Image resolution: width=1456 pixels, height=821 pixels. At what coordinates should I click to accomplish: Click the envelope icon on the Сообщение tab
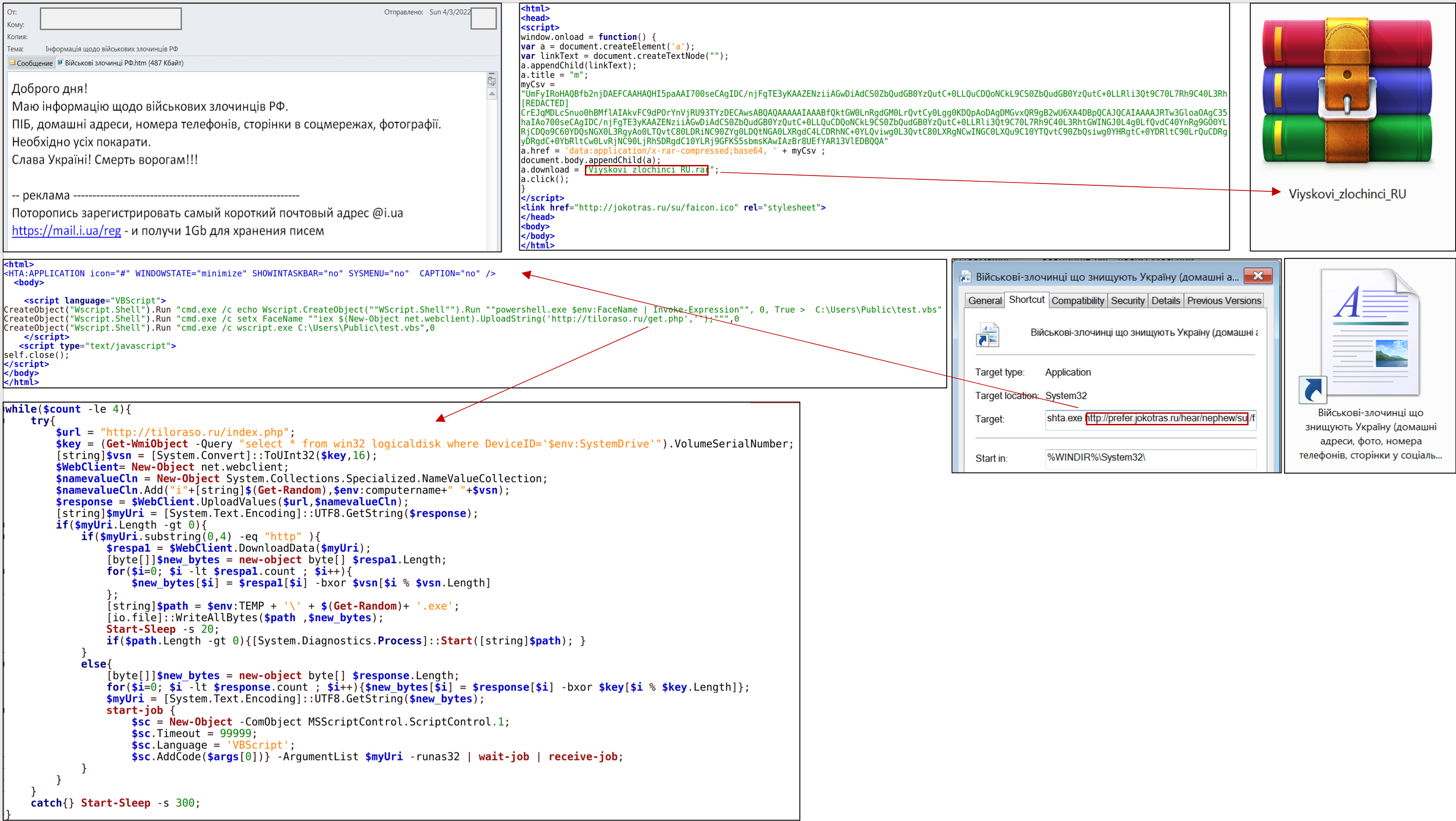[12, 63]
